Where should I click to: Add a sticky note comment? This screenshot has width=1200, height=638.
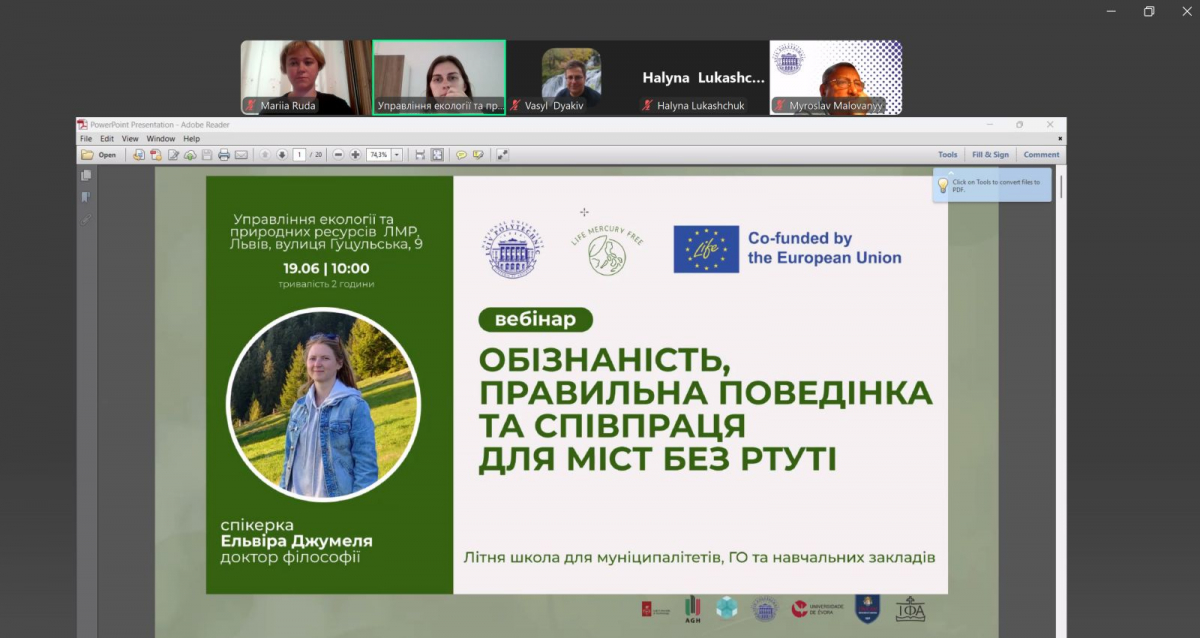[461, 155]
